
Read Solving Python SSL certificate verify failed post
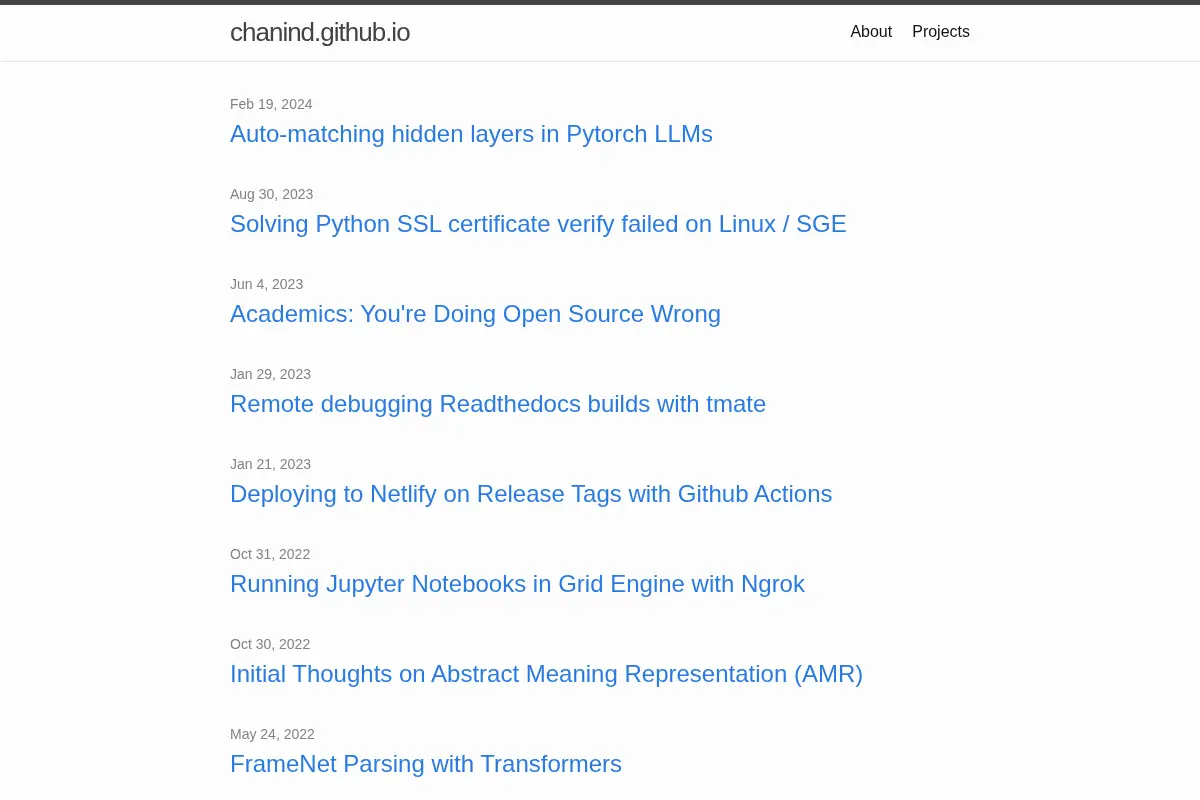538,224
